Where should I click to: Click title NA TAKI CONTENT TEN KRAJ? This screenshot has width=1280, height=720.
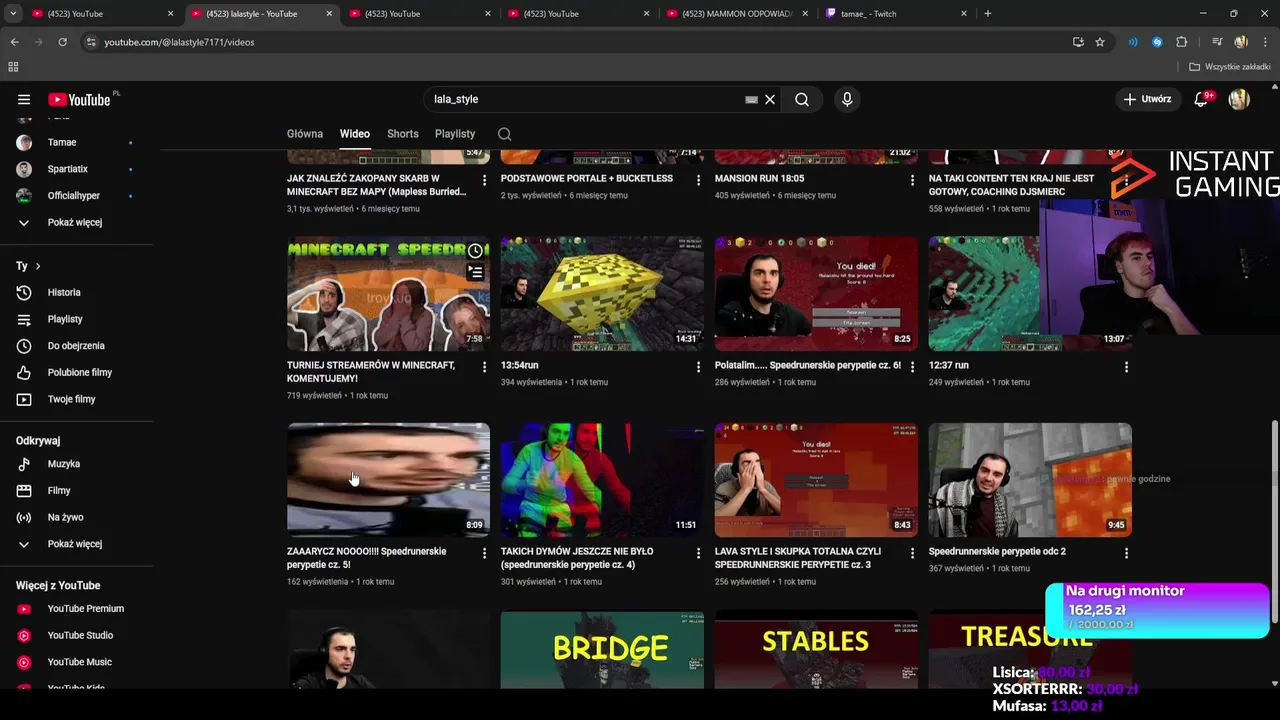point(1011,185)
